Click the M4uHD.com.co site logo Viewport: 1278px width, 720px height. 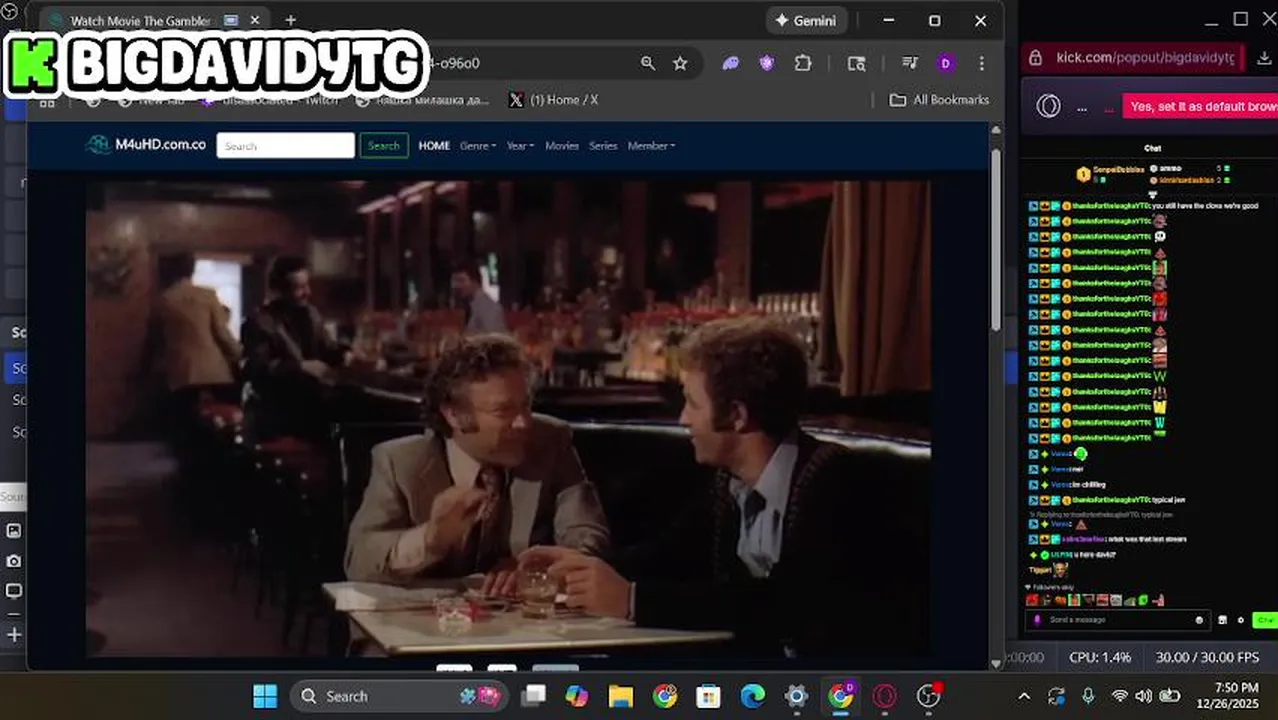(146, 145)
